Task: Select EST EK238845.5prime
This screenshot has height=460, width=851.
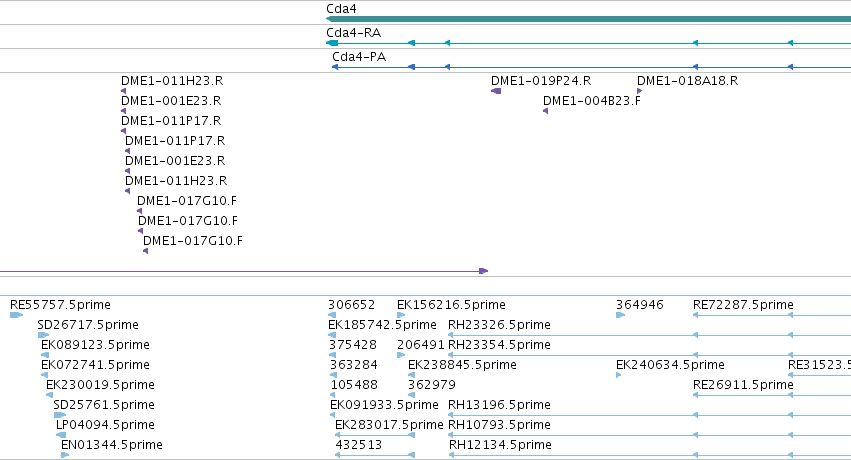Action: (462, 365)
